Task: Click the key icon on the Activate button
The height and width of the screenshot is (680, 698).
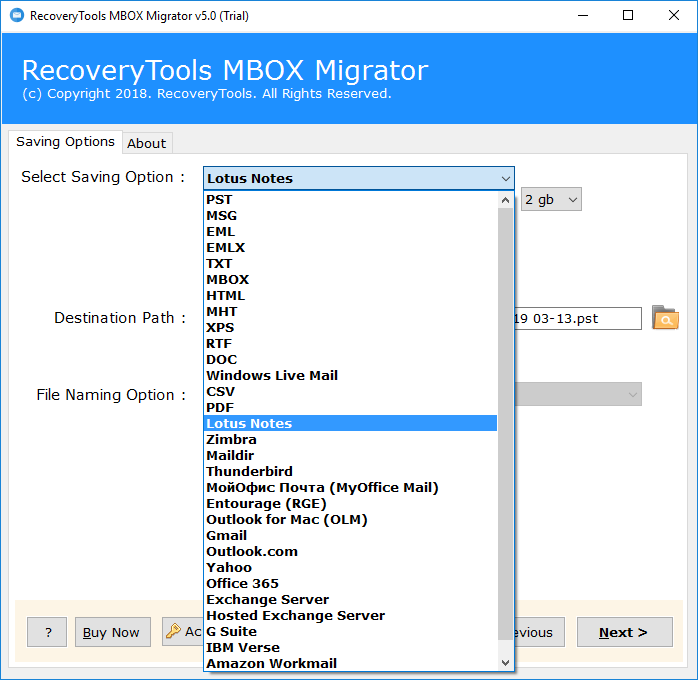Action: tap(173, 631)
